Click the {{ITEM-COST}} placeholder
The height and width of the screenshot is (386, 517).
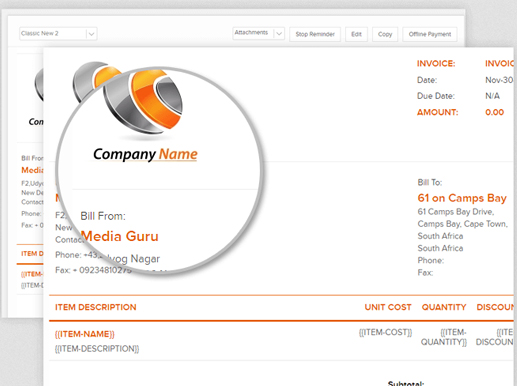click(x=385, y=332)
